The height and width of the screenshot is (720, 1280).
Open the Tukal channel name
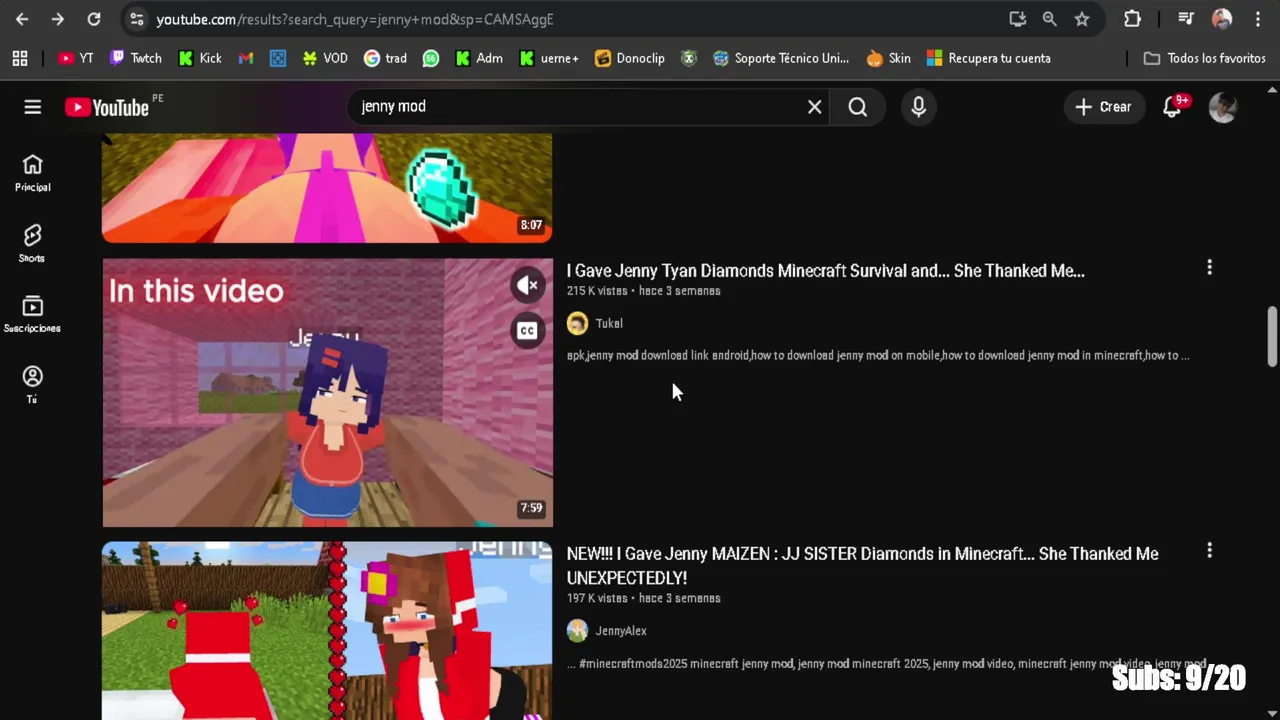pyautogui.click(x=609, y=323)
